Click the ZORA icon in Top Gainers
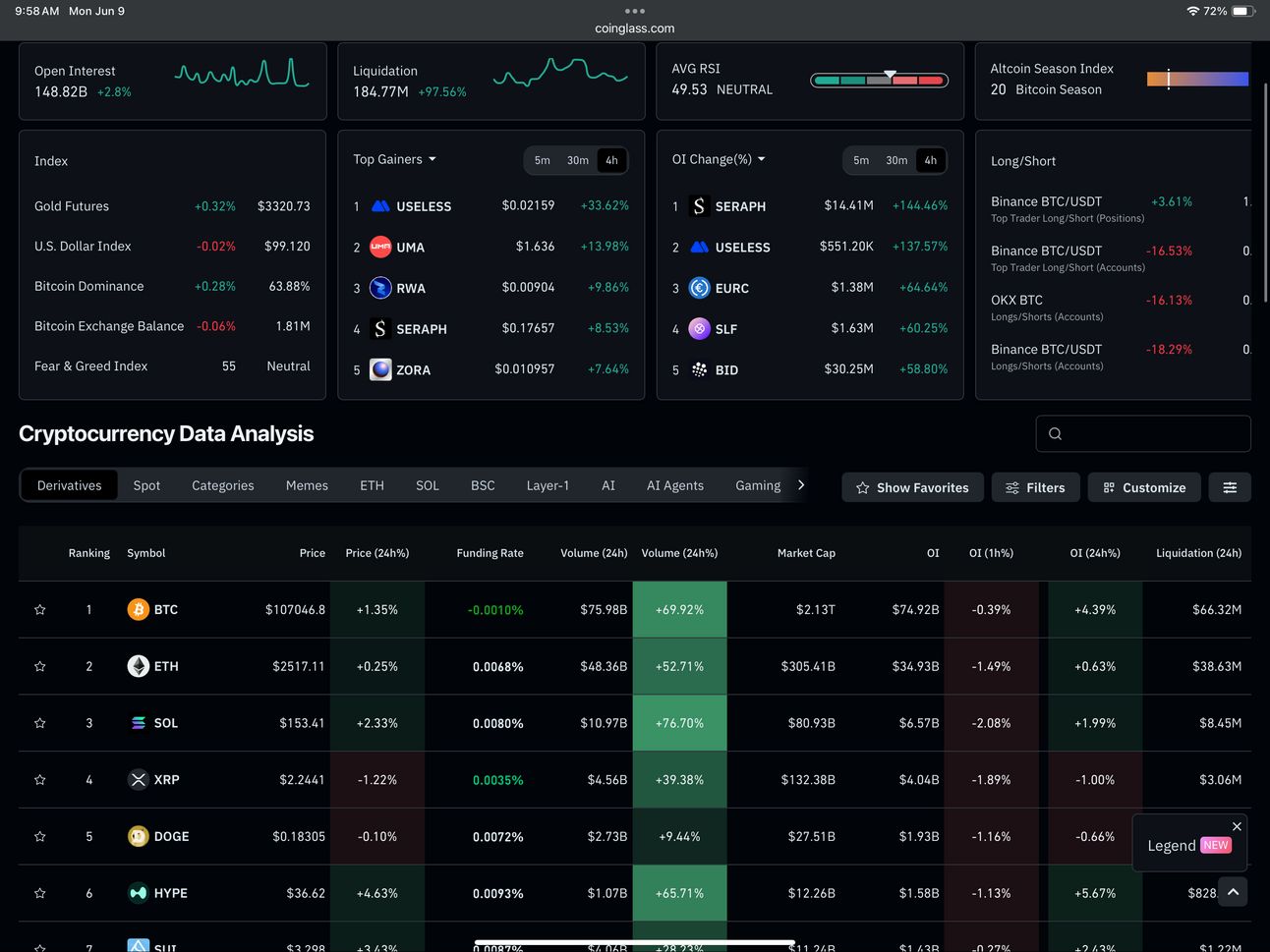Image resolution: width=1270 pixels, height=952 pixels. (380, 369)
